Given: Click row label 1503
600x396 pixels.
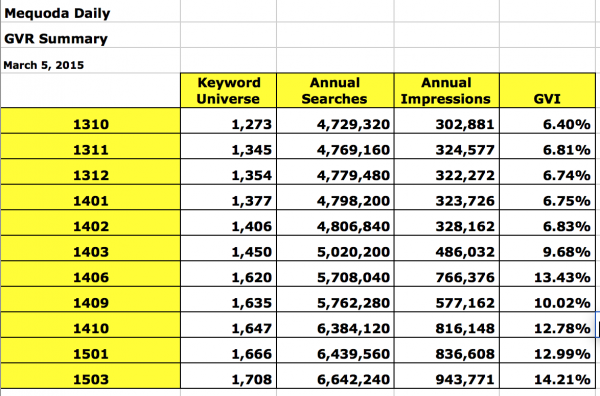Looking at the screenshot, I should (x=90, y=376).
